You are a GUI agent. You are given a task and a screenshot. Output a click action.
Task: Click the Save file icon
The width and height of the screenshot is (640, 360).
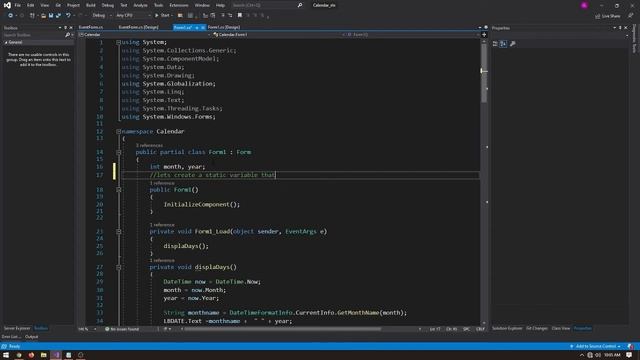(x=51, y=16)
